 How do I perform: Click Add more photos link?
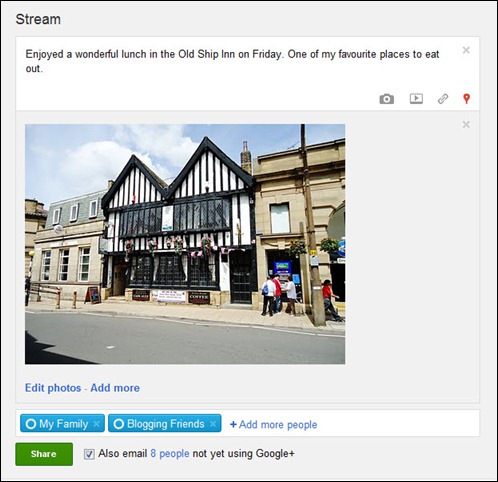[115, 388]
